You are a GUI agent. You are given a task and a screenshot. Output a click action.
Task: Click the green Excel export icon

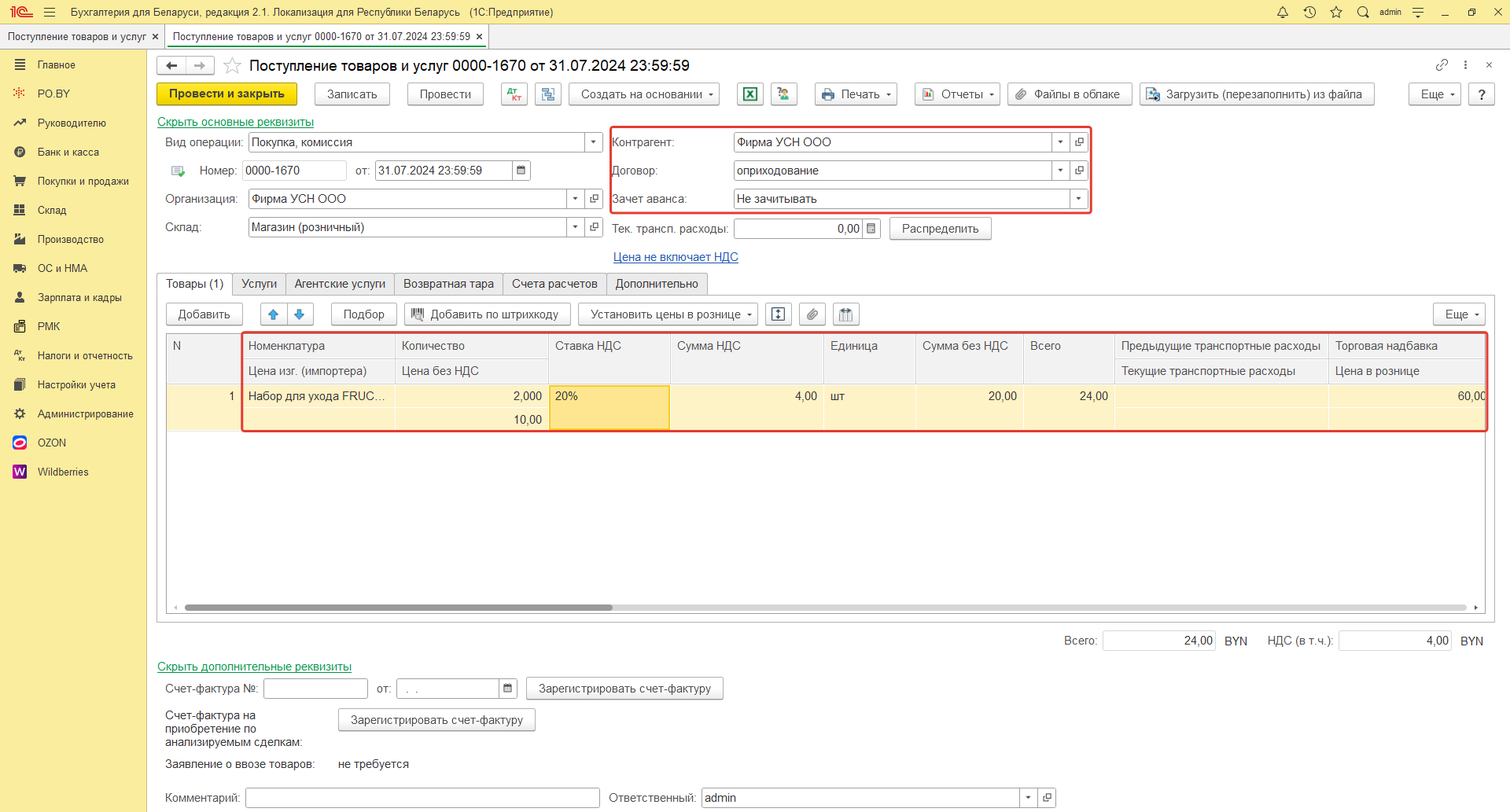750,94
